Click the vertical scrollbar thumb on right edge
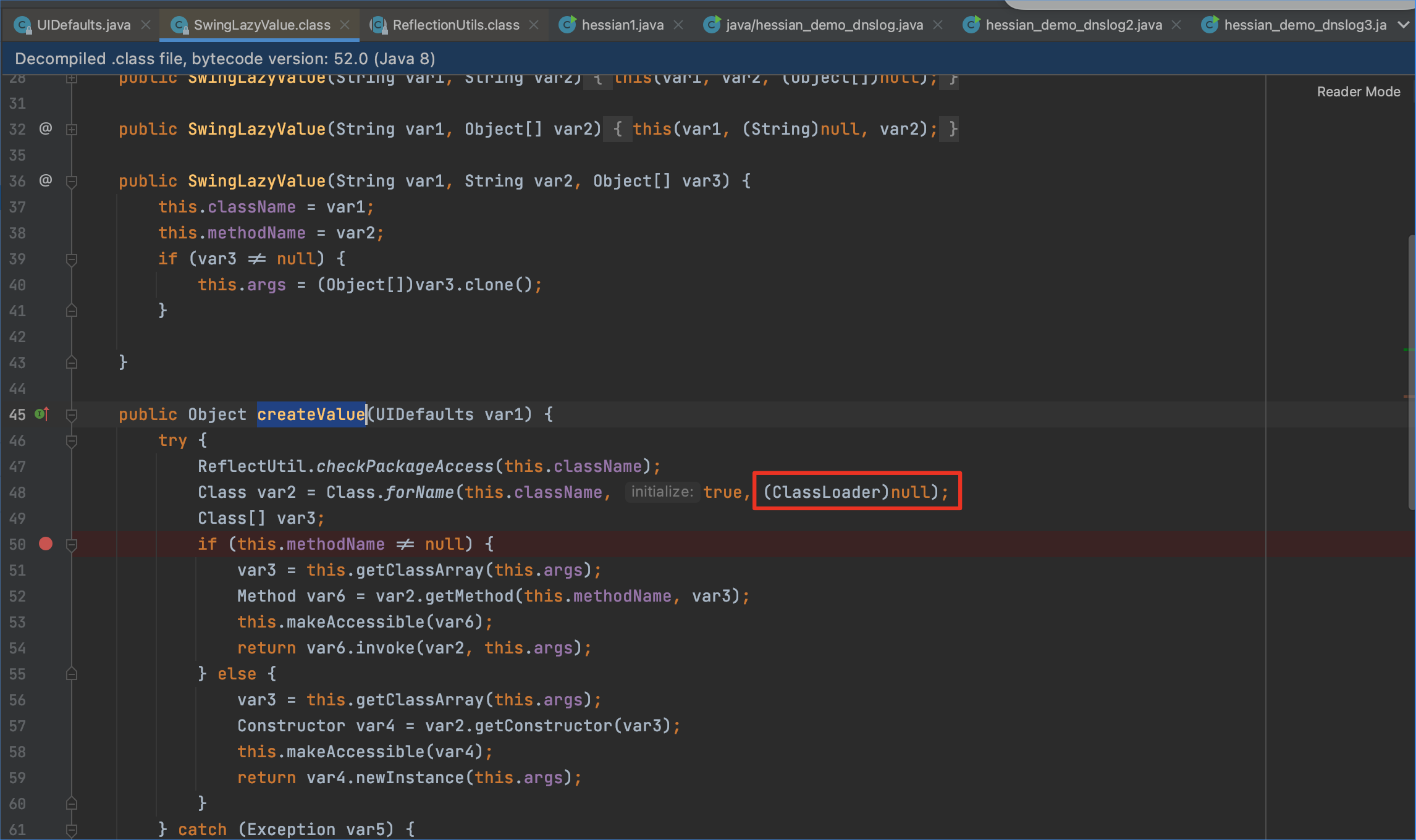The width and height of the screenshot is (1416, 840). [x=1411, y=371]
